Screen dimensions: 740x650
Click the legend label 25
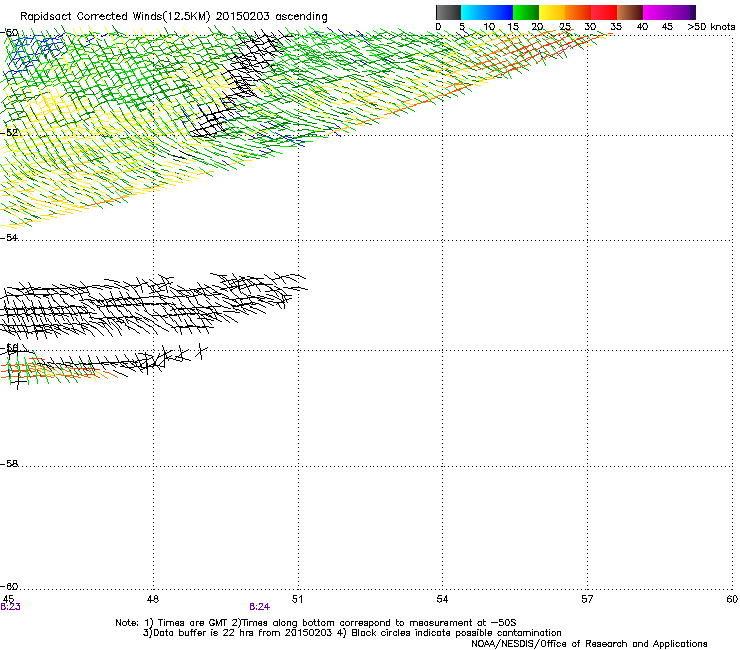565,27
